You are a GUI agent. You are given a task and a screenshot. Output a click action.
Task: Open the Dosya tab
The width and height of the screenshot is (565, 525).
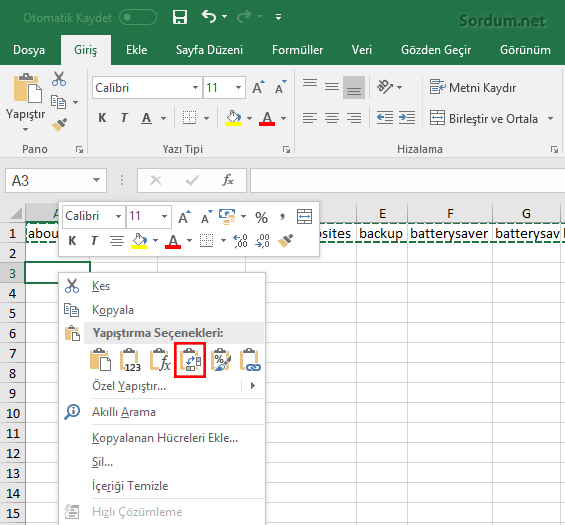(x=29, y=50)
